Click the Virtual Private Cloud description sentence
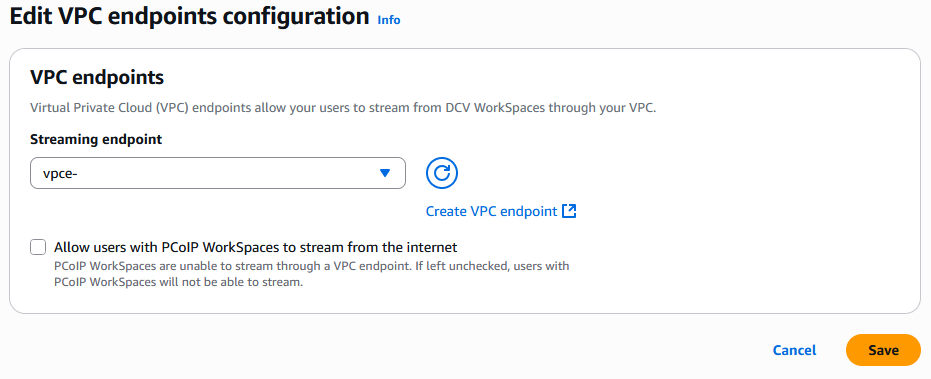Screen dimensions: 931x379 tap(343, 109)
